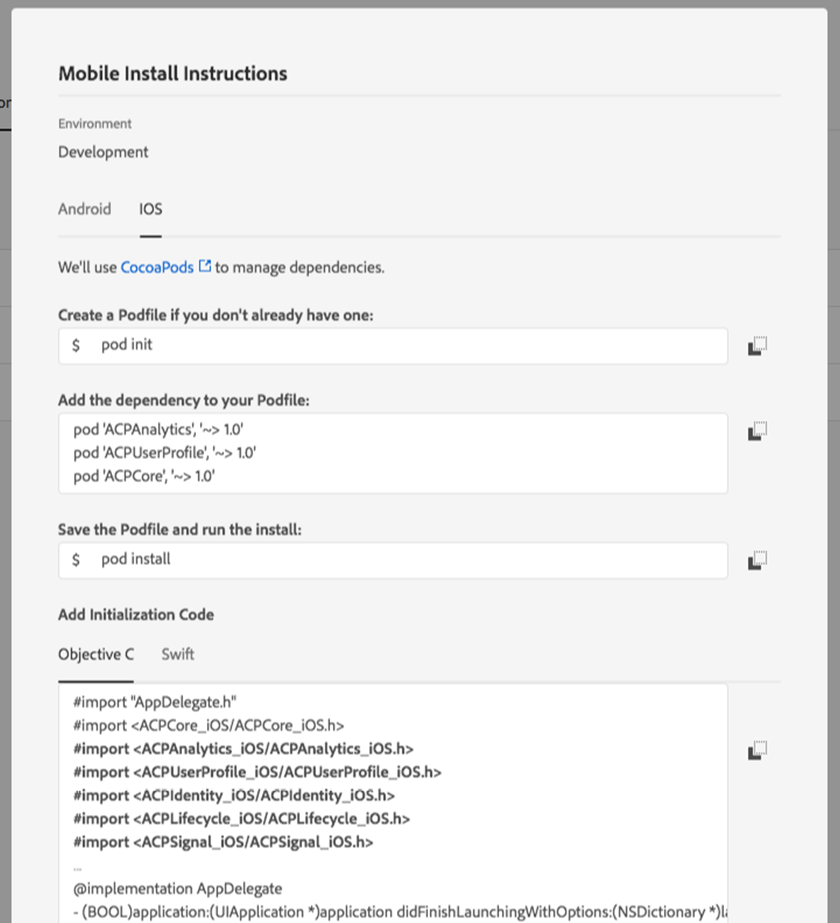Click the ACPLifecycle_iOS import line

241,818
